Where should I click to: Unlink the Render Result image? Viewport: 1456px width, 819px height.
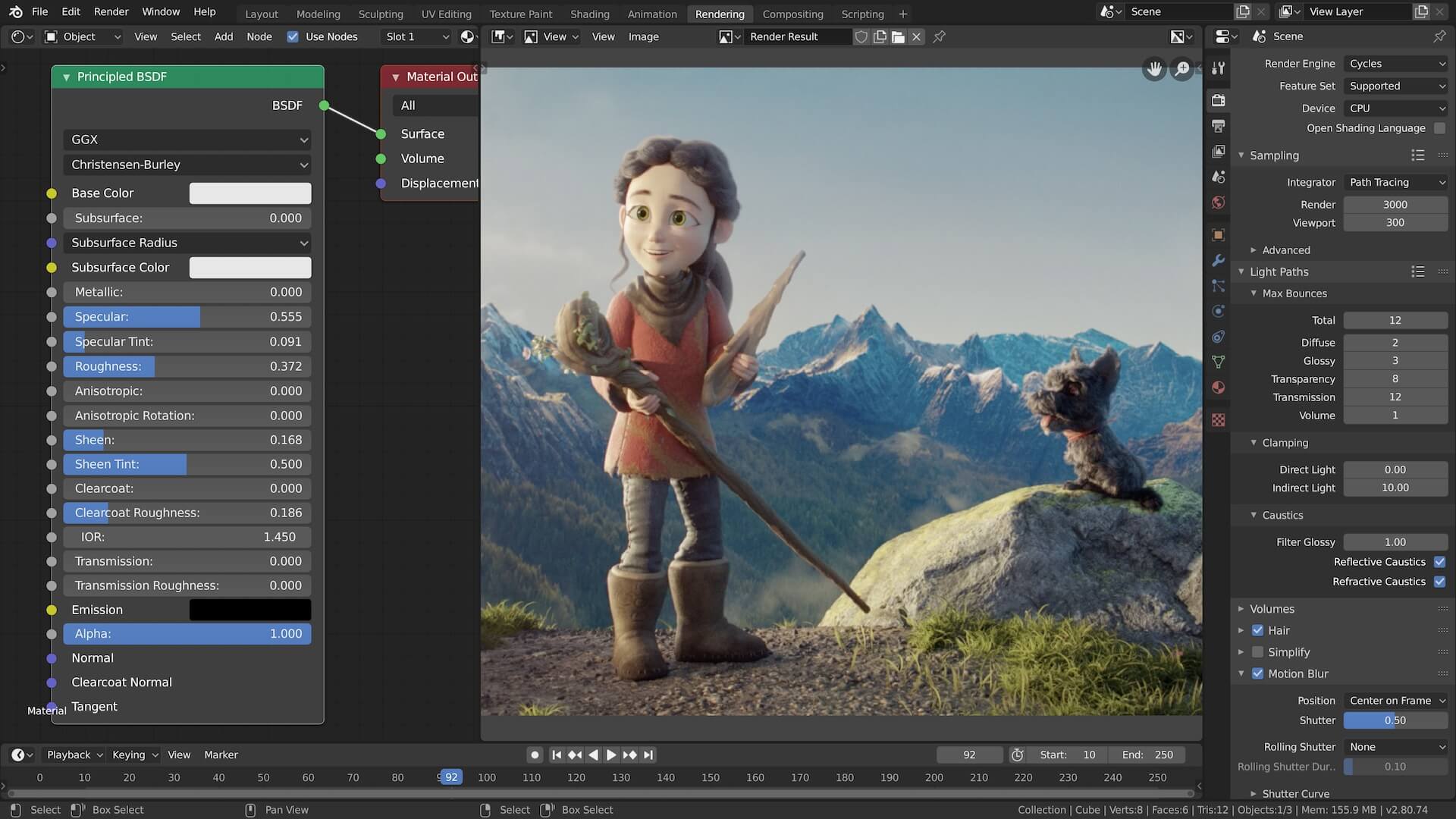pyautogui.click(x=916, y=36)
